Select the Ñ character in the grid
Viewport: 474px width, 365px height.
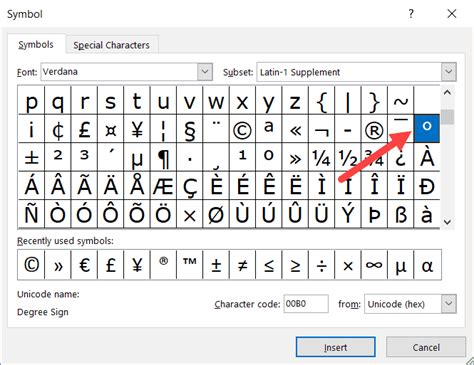[31, 214]
